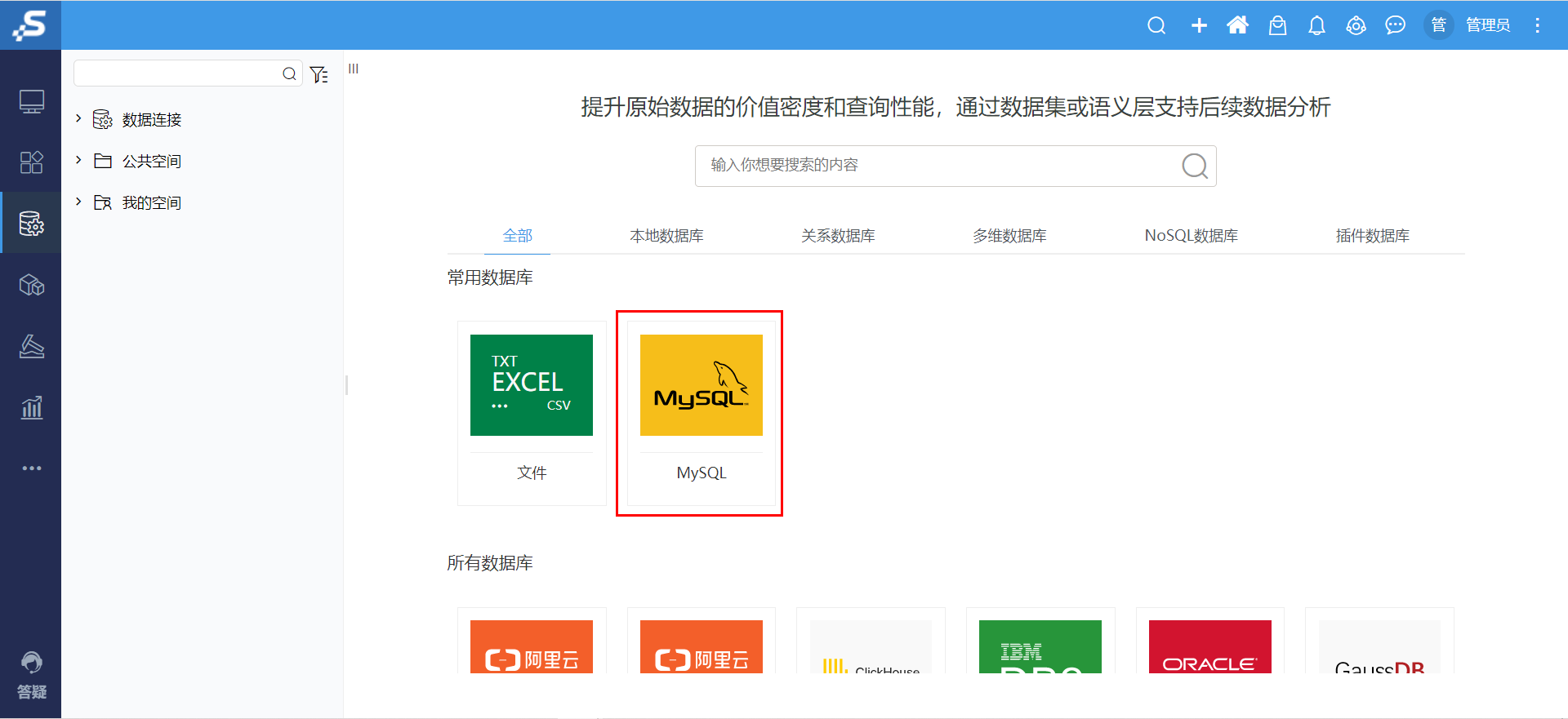The height and width of the screenshot is (719, 1568).
Task: Open the dashboard widgets sidebar module
Action: tap(31, 162)
